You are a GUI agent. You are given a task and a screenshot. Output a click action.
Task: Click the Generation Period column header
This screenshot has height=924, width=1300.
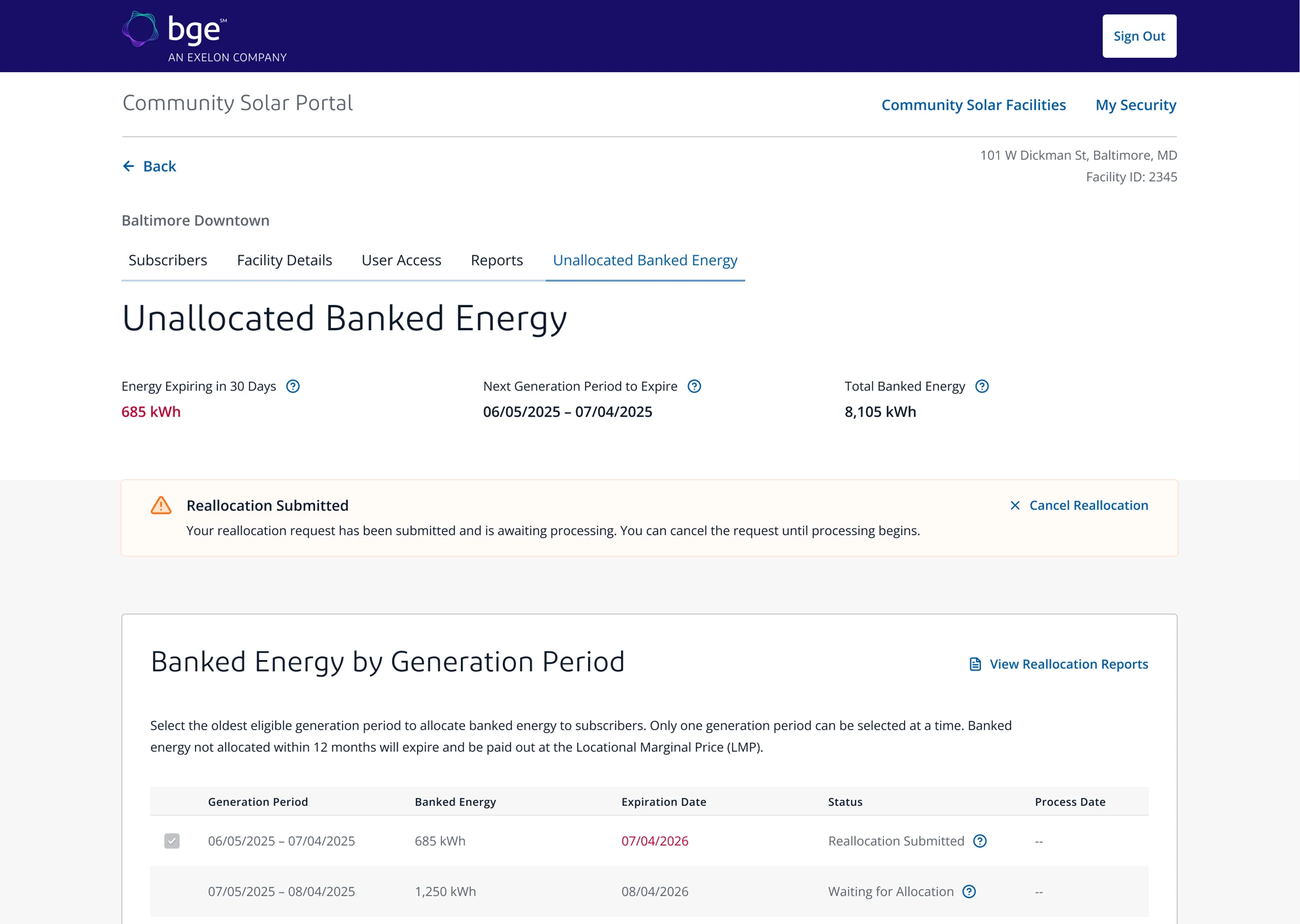pyautogui.click(x=258, y=802)
